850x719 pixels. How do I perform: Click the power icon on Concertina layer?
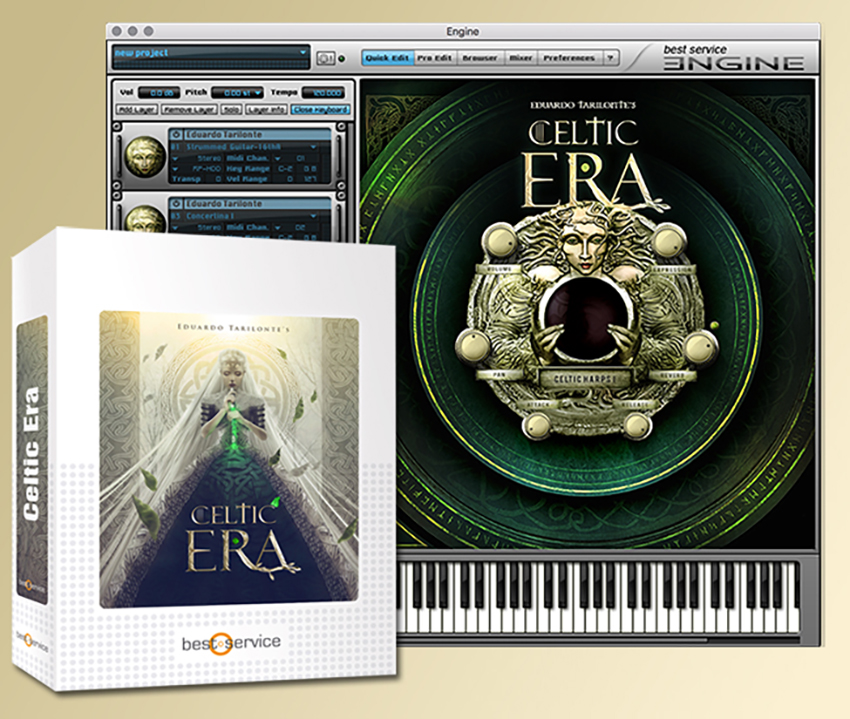176,203
